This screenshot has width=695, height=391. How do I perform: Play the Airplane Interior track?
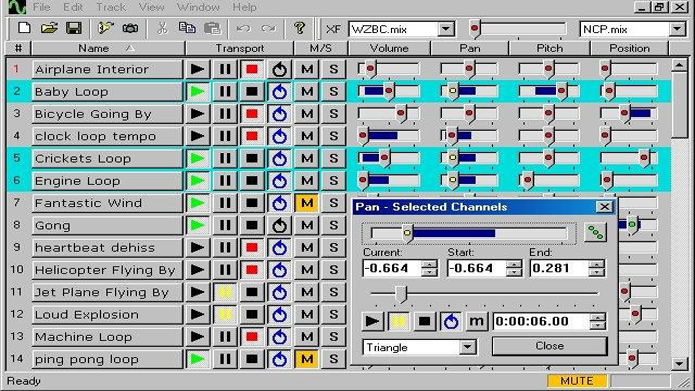coord(197,69)
